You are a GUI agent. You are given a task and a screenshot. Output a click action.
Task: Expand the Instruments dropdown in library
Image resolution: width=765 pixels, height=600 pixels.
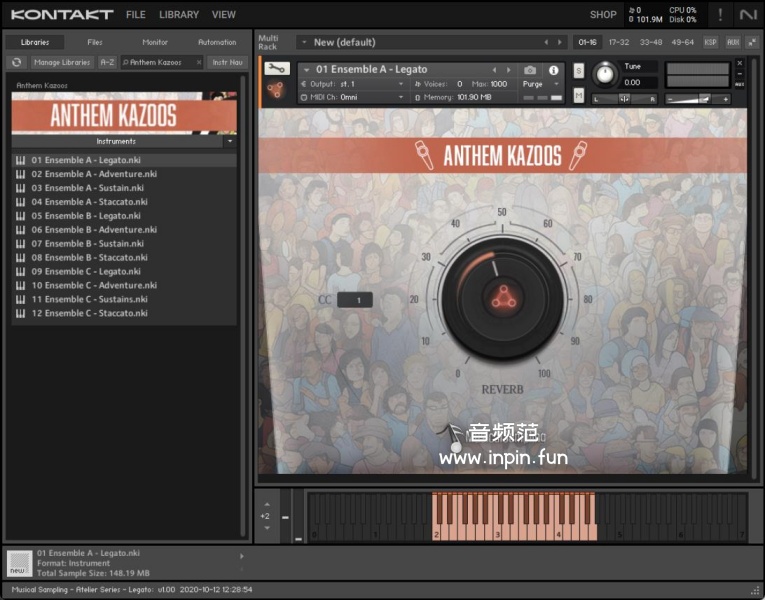coord(230,142)
